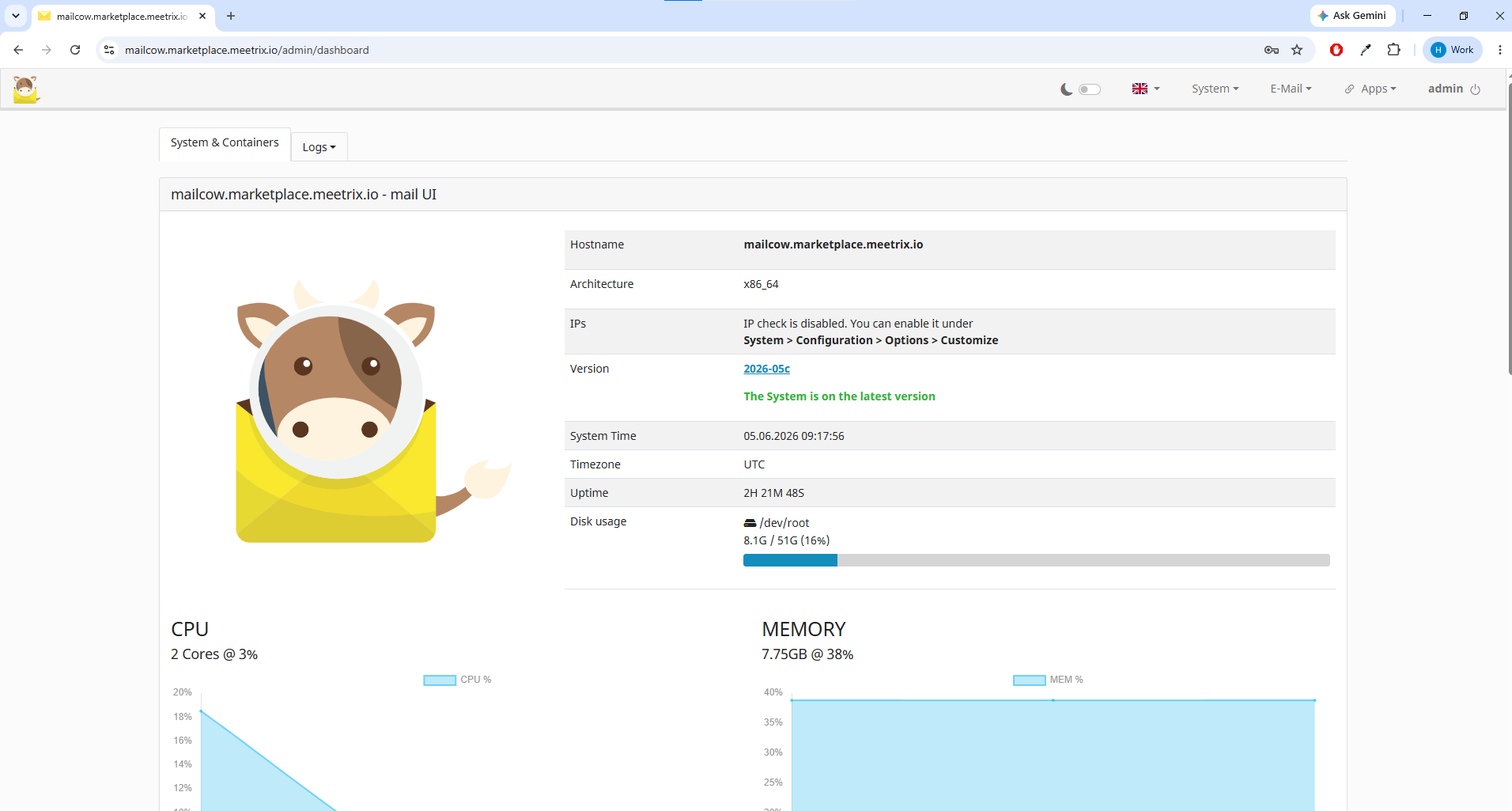Toggle CPU % chart legend

457,680
